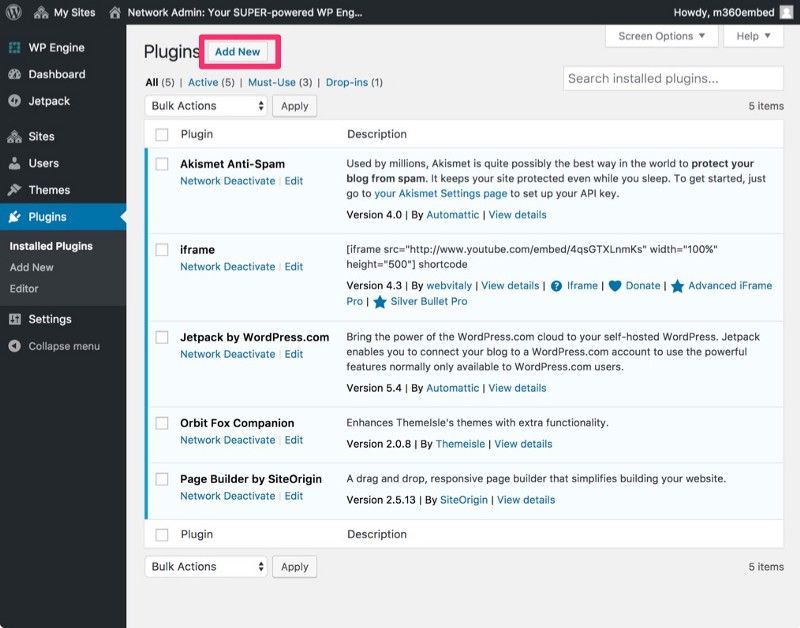Viewport: 800px width, 628px height.
Task: Network Deactivate Jetpack by WordPress.com
Action: 228,354
